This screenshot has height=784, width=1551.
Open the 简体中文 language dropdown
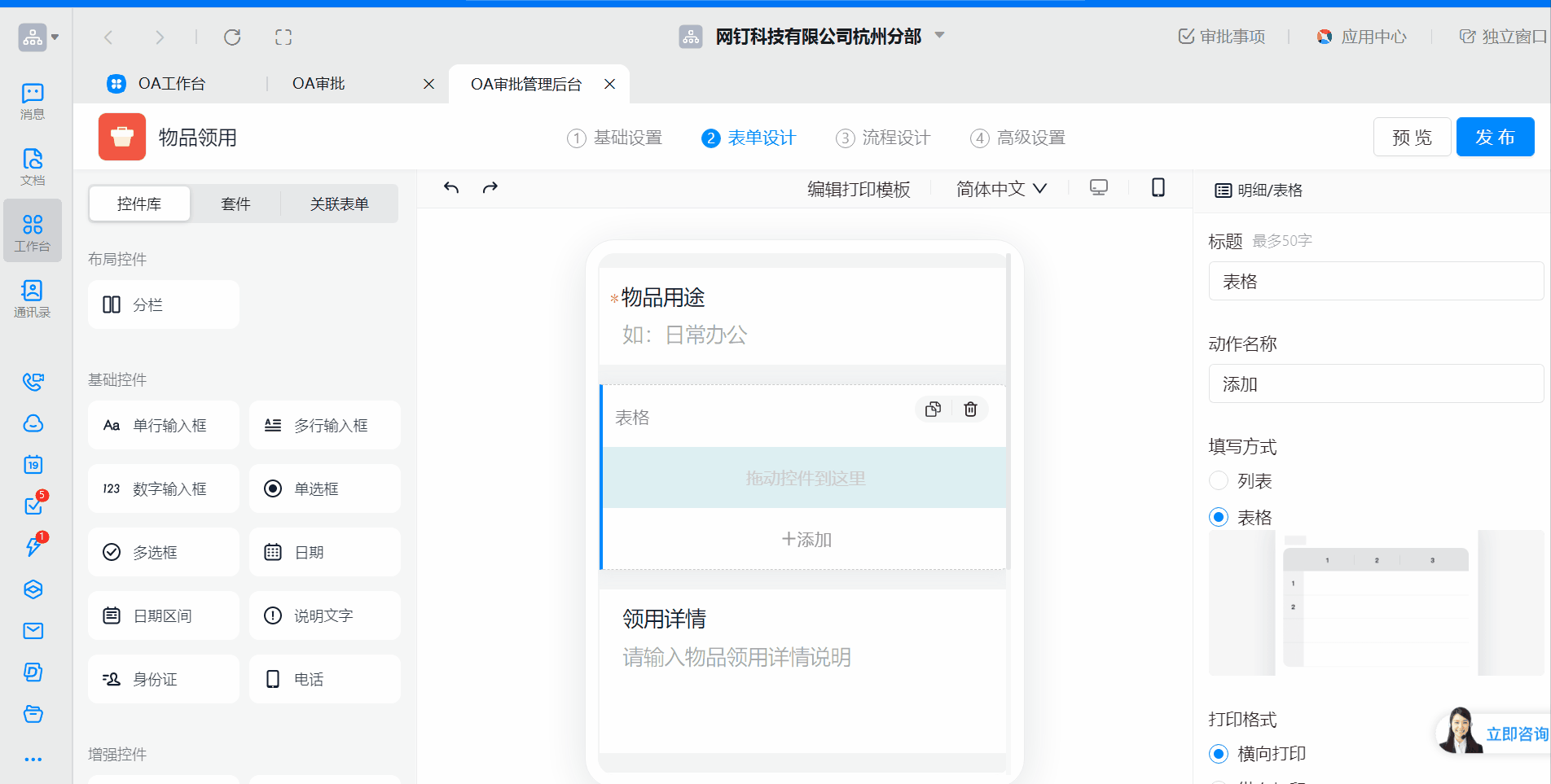coord(1001,189)
